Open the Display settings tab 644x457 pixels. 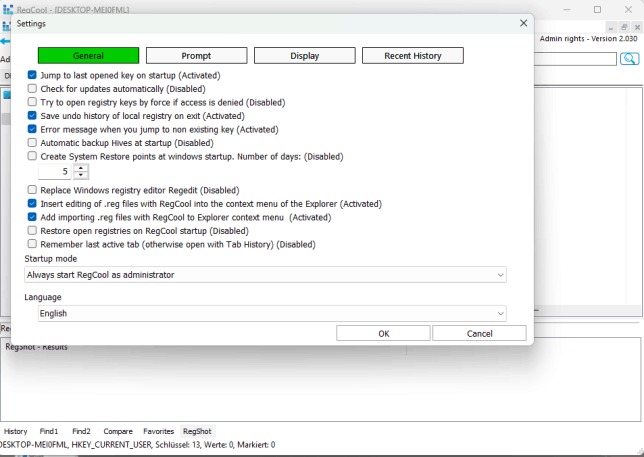pos(304,56)
